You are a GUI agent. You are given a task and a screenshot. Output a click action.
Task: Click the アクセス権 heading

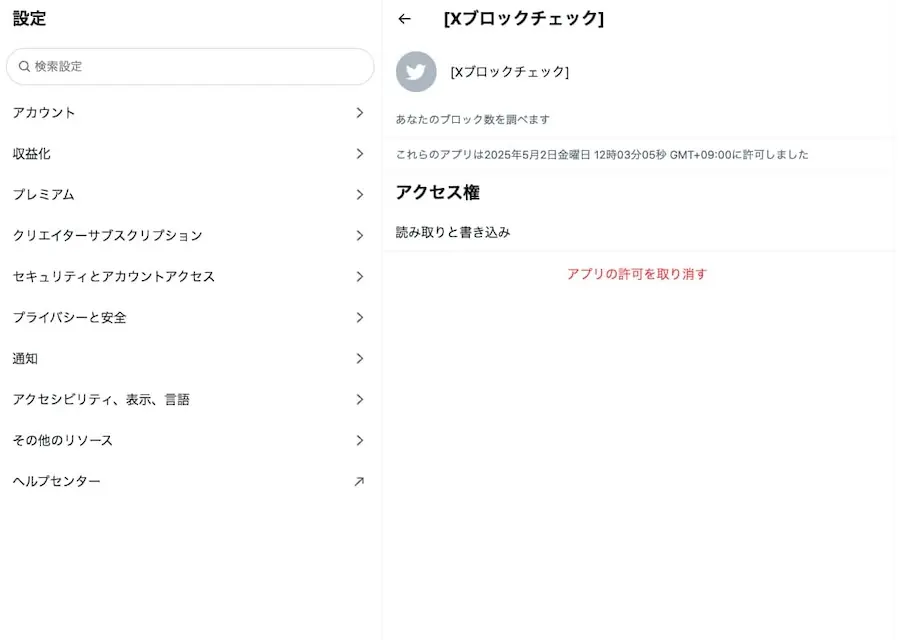437,192
